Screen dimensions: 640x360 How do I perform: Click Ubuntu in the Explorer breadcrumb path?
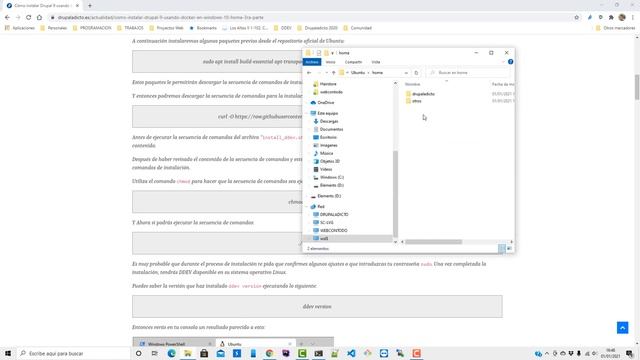click(x=358, y=73)
